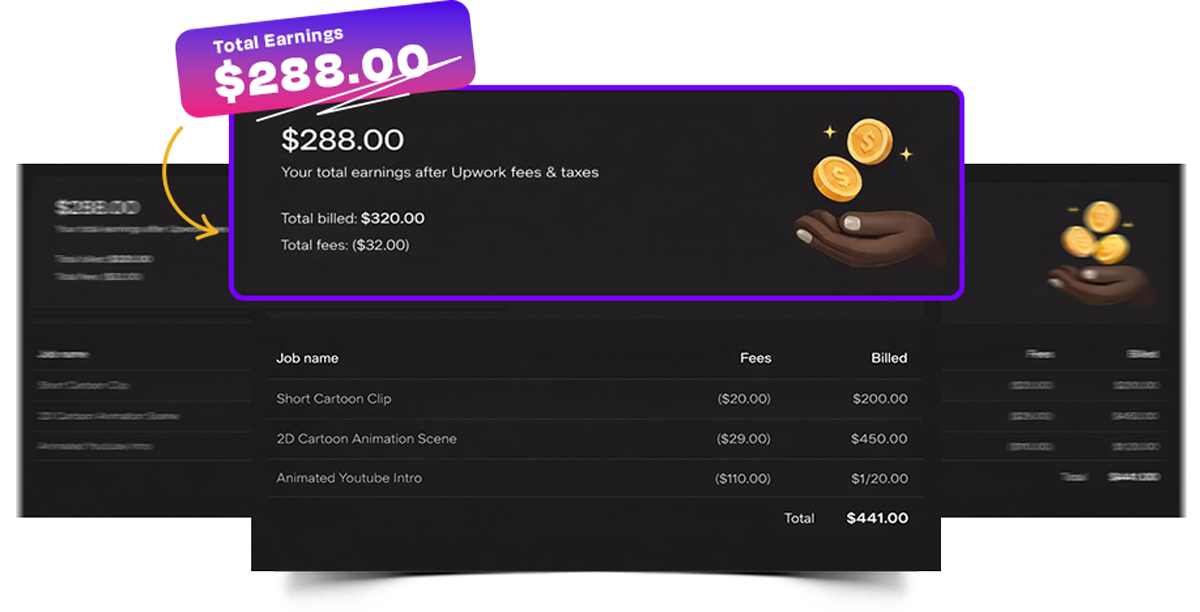The width and height of the screenshot is (1200, 612).
Task: Click the Total fees ($32.00) line
Action: coord(344,244)
